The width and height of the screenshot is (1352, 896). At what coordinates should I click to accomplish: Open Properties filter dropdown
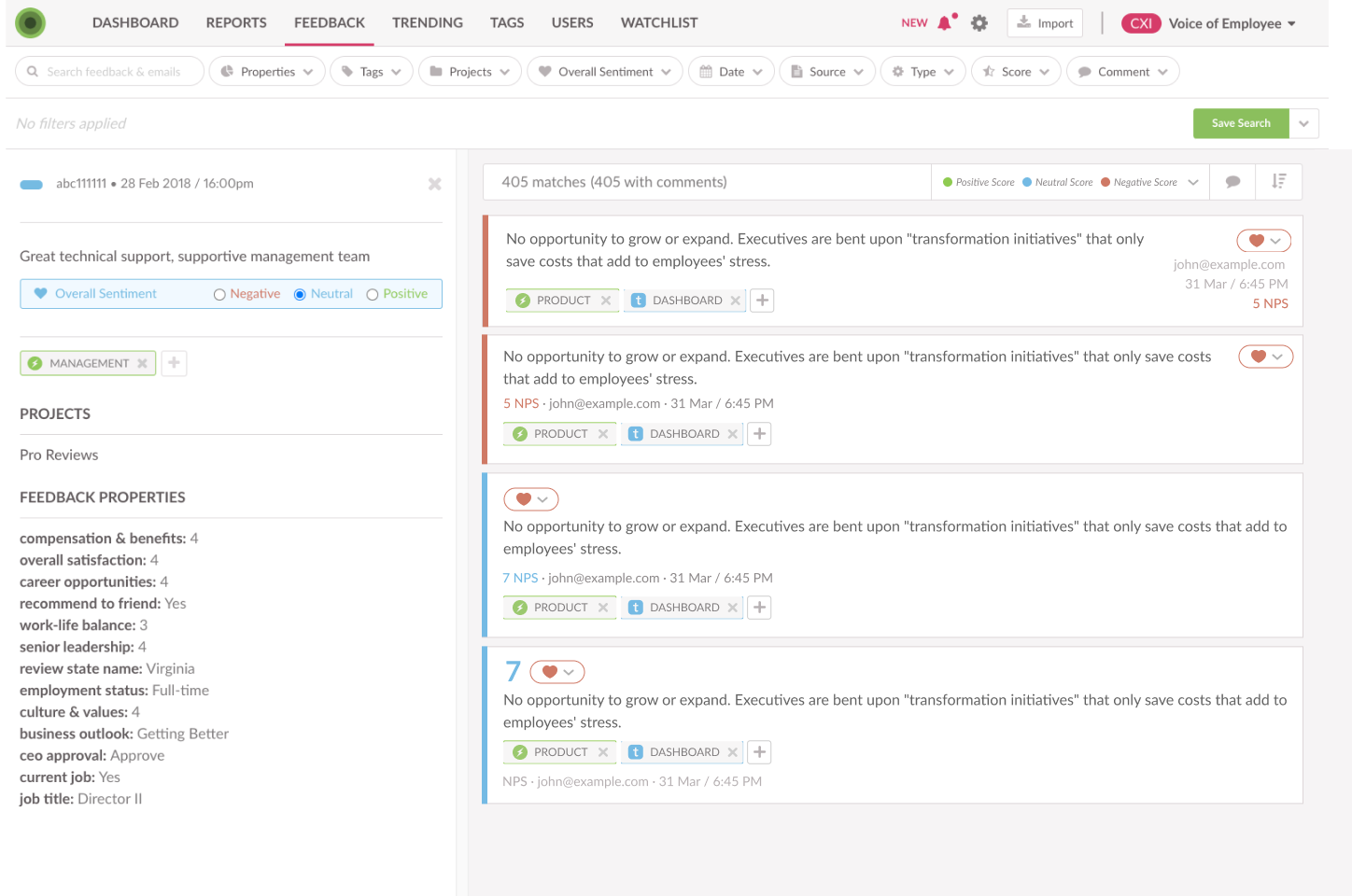(267, 71)
